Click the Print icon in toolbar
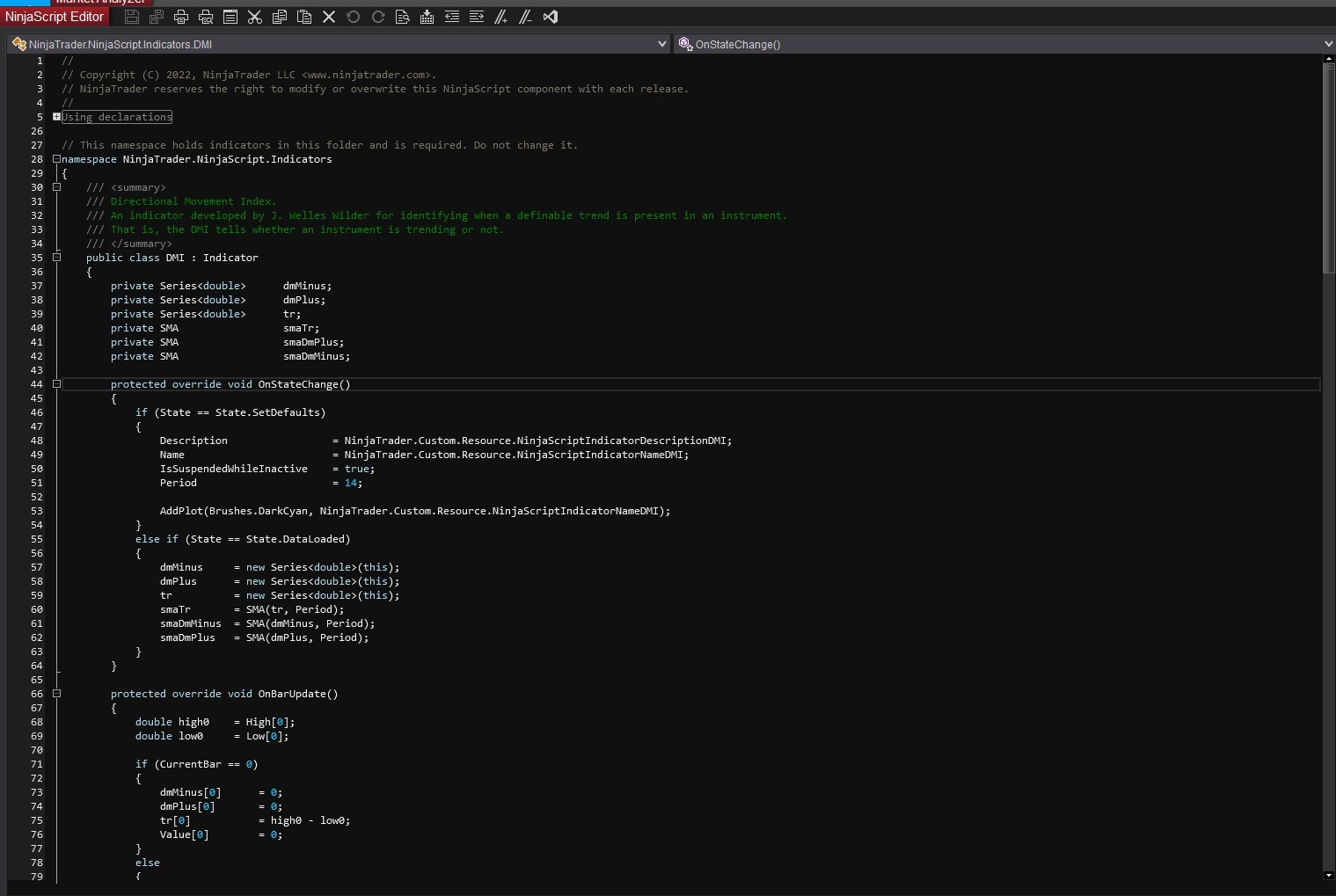 [181, 17]
